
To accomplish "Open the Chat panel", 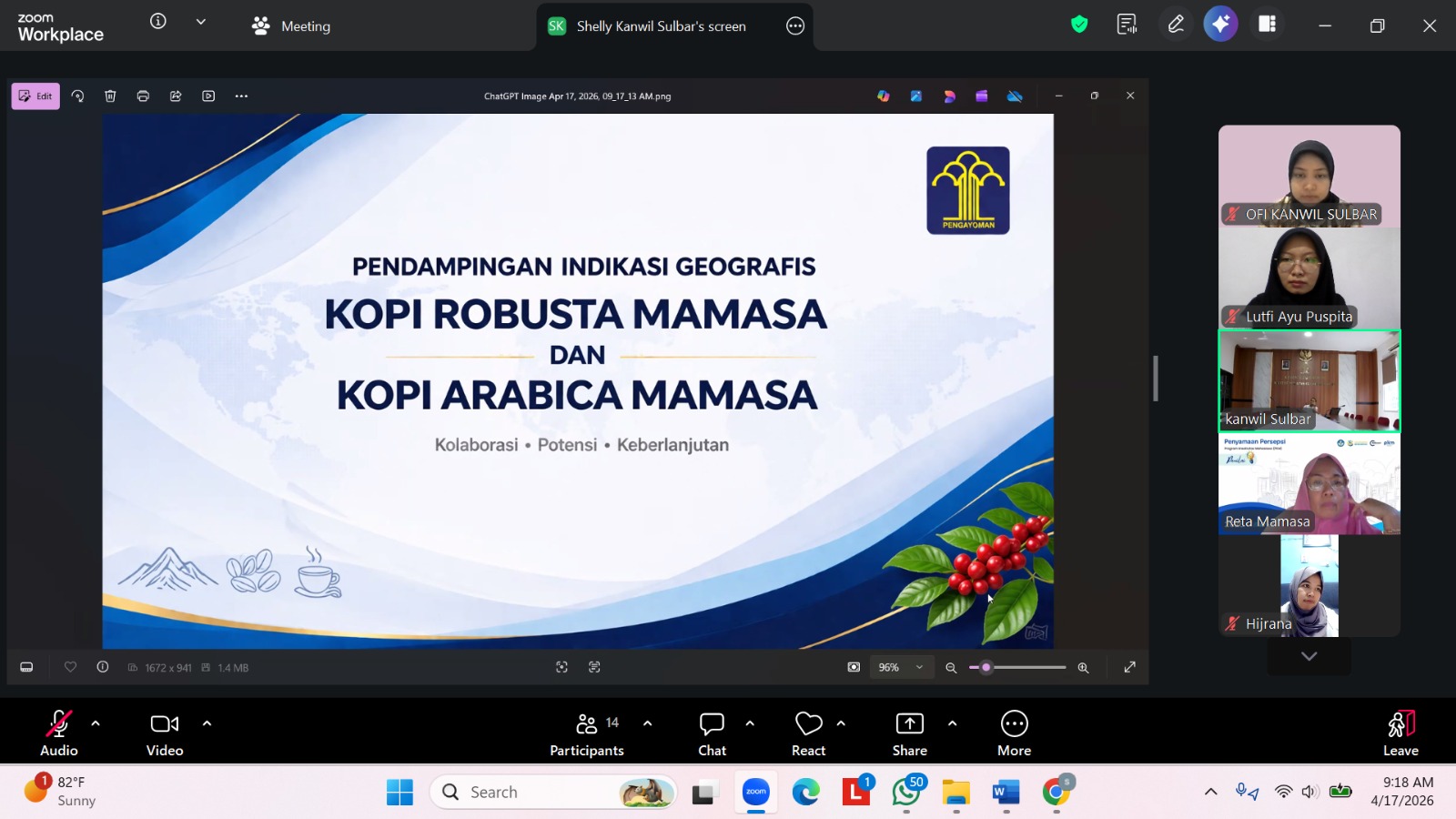I will pos(712,733).
